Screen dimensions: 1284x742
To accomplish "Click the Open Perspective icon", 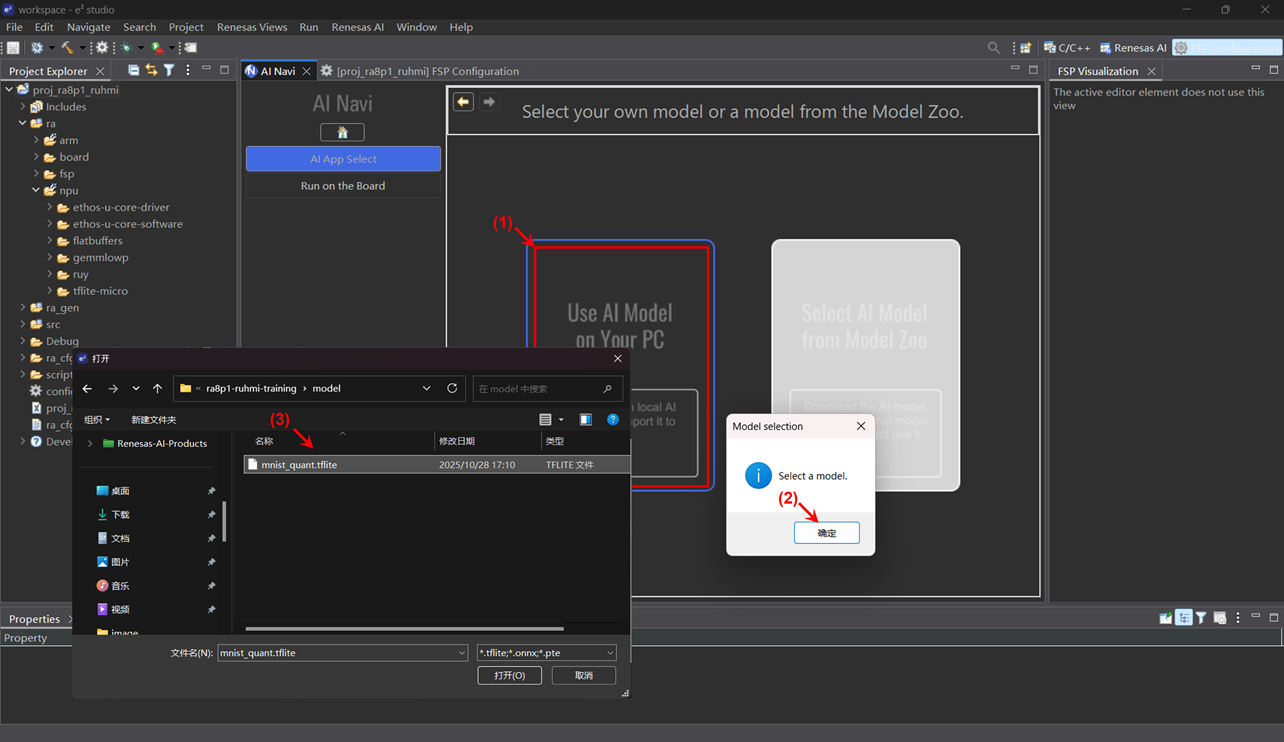I will click(x=1026, y=47).
